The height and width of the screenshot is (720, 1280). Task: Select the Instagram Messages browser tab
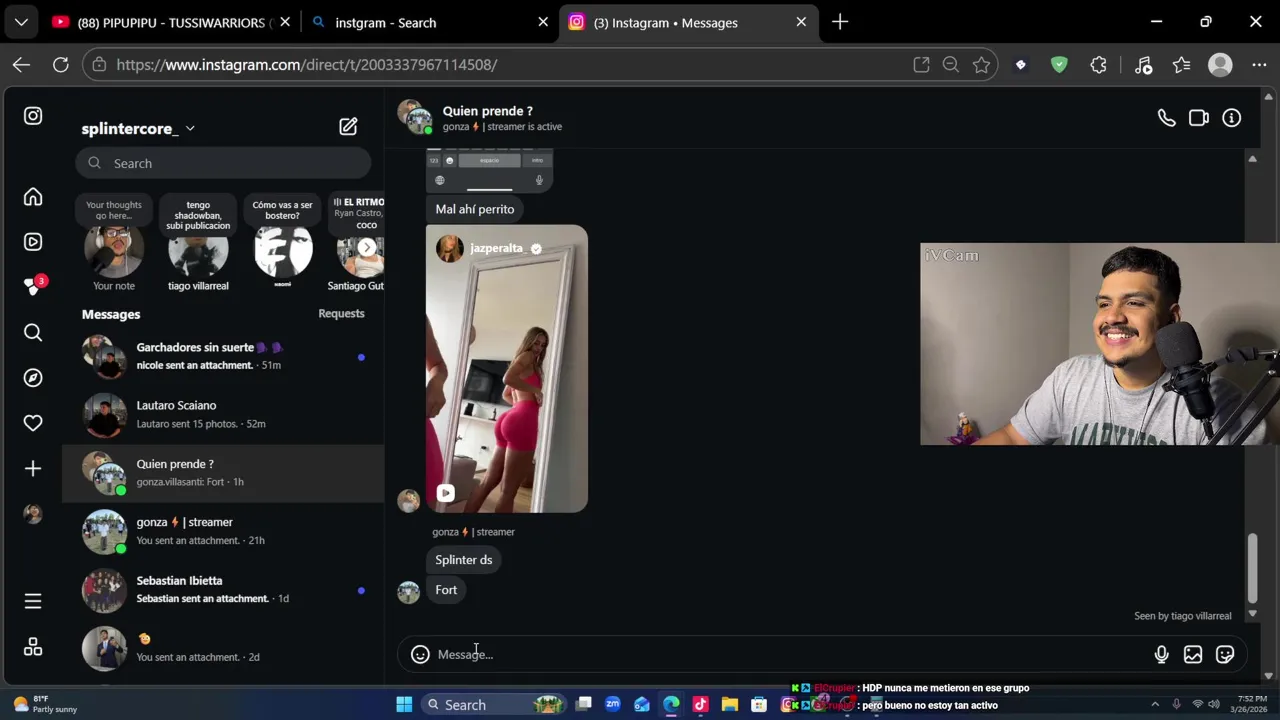pos(688,22)
